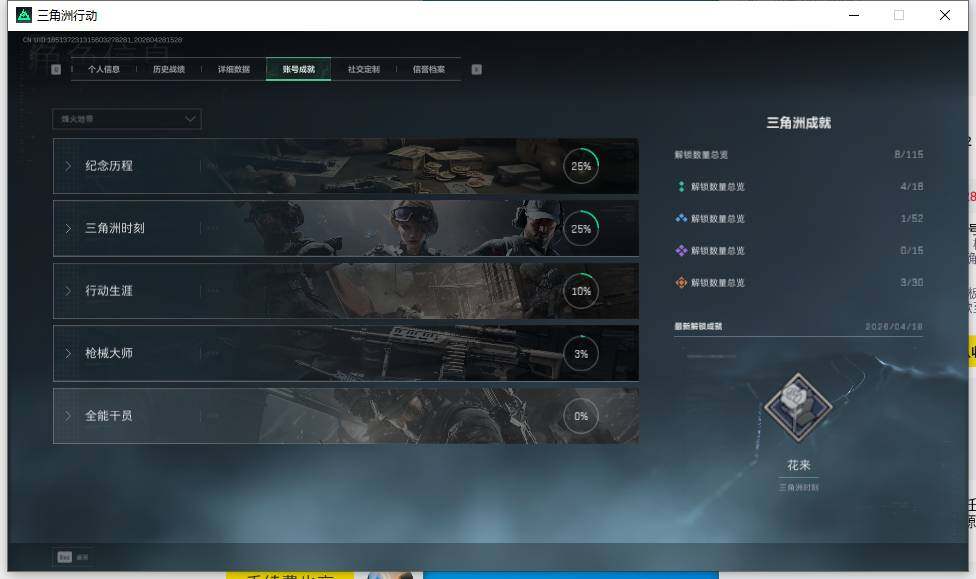Click the 三角洲行动 app icon in title bar
Screen dimensions: 976x579
click(x=24, y=15)
